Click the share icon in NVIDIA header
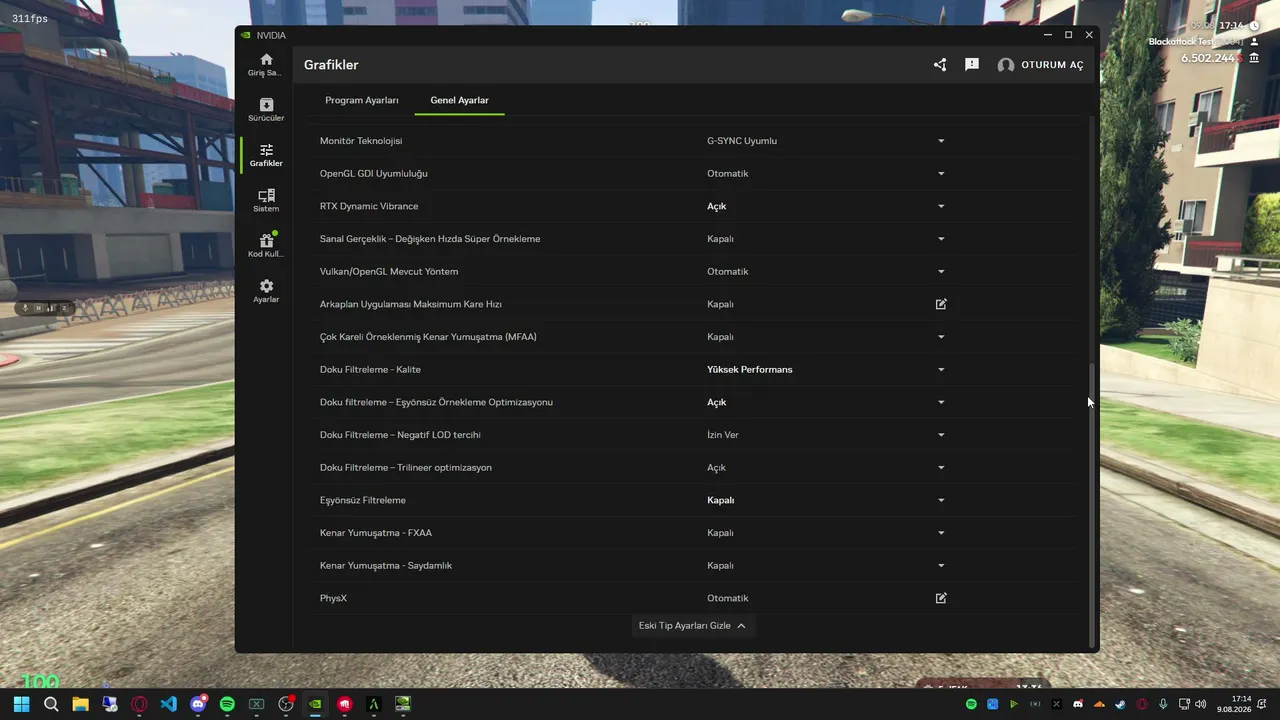The width and height of the screenshot is (1280, 720). click(940, 65)
